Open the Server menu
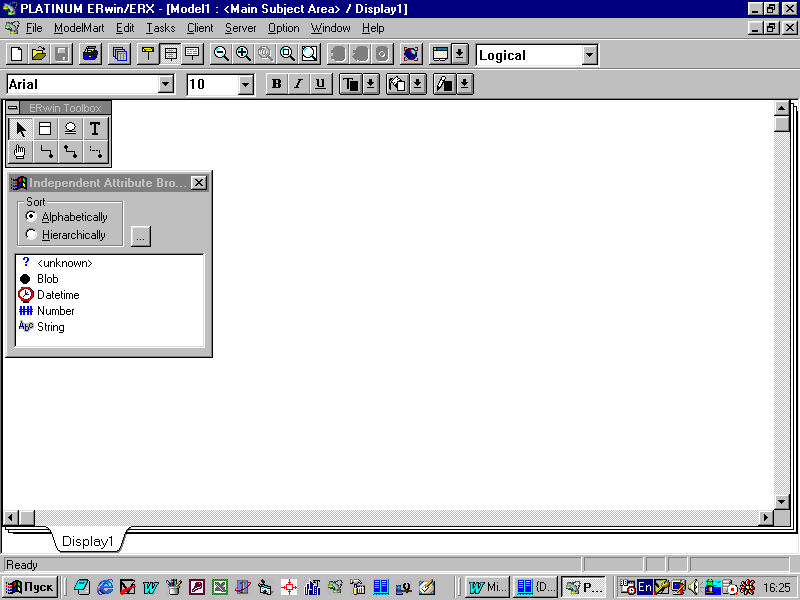This screenshot has height=600, width=800. click(x=240, y=28)
